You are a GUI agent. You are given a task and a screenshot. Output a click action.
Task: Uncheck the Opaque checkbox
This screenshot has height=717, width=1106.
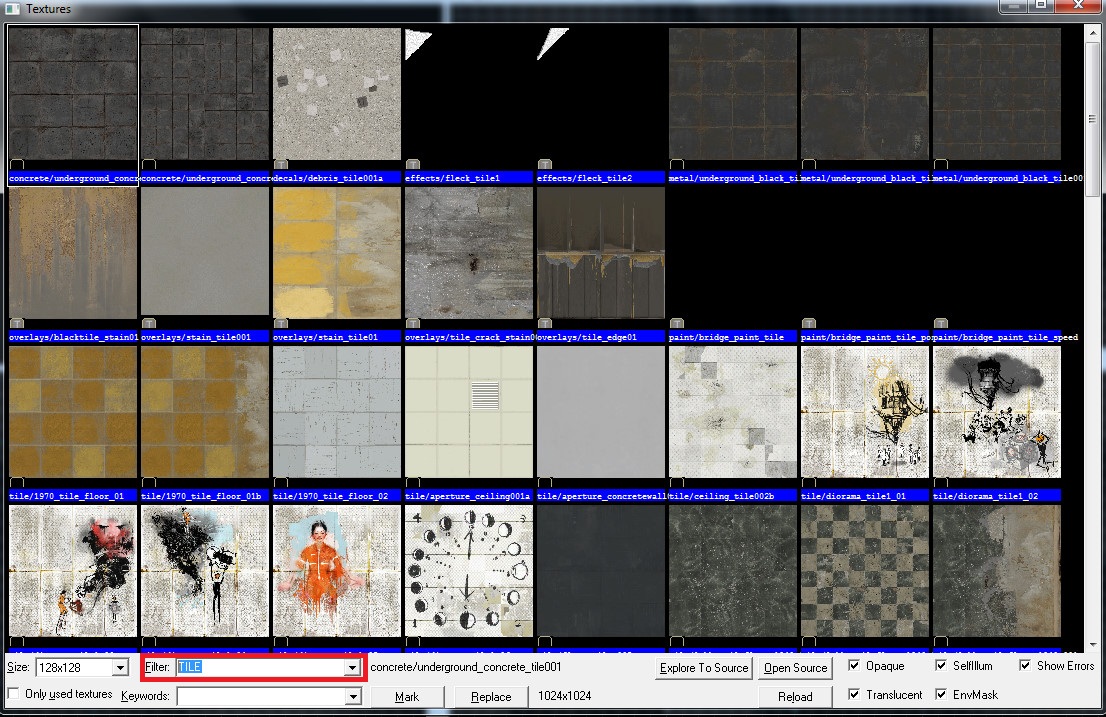coord(854,666)
